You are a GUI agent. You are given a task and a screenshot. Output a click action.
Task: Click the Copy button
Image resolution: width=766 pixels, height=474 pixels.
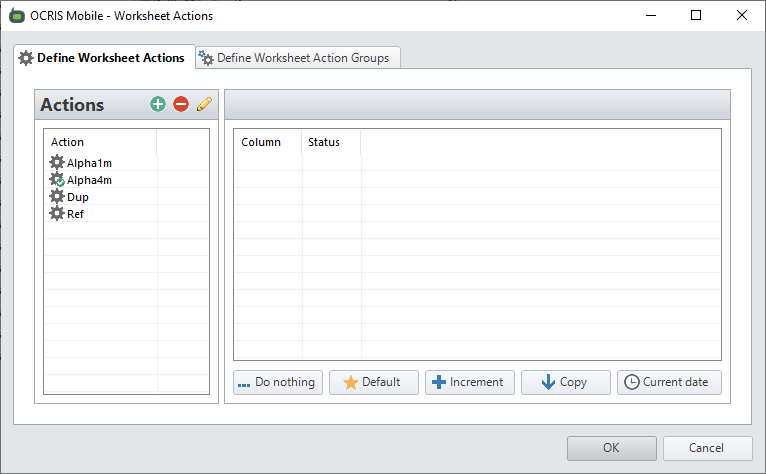point(565,382)
